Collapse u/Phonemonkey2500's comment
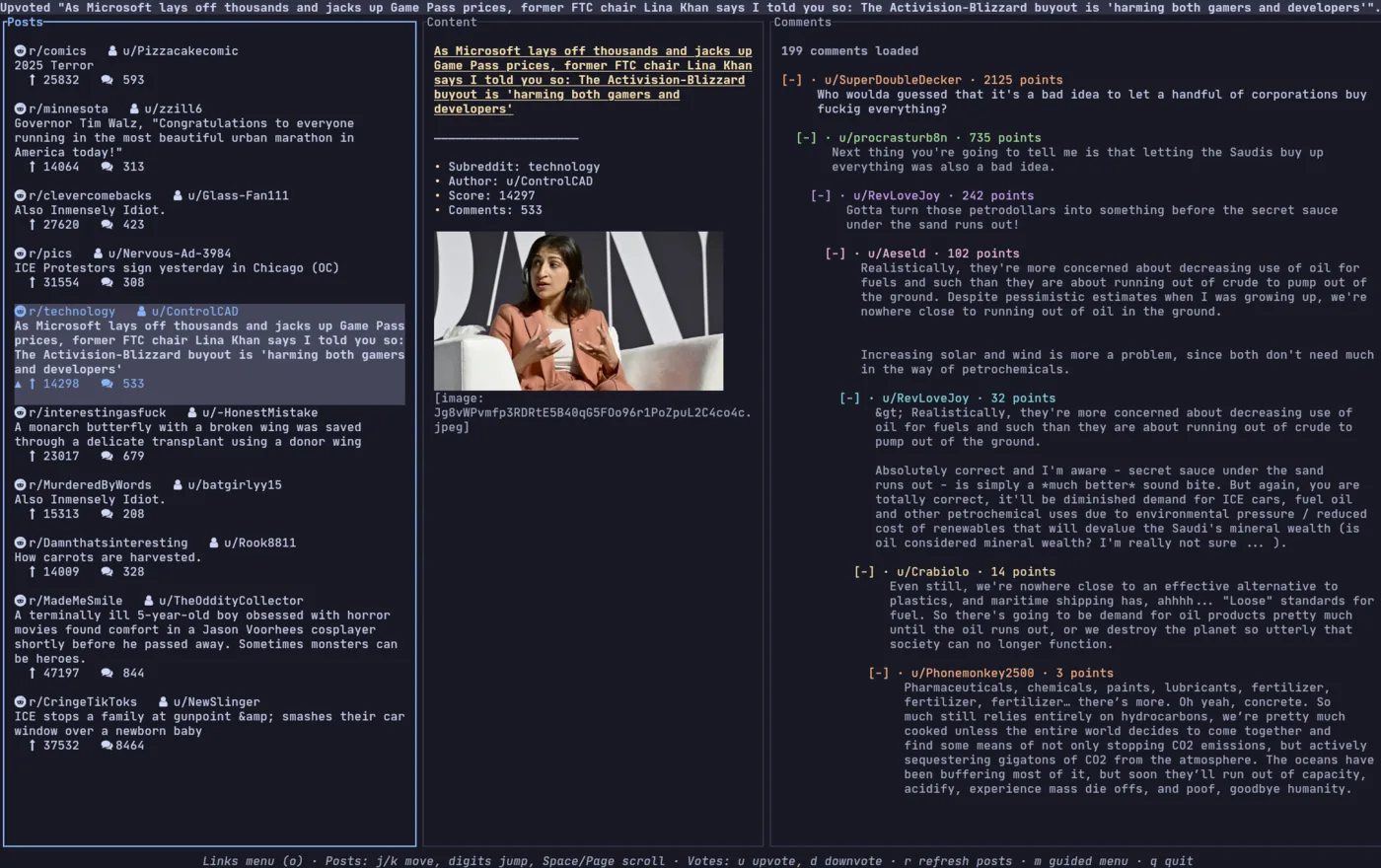Image resolution: width=1381 pixels, height=868 pixels. [877, 673]
